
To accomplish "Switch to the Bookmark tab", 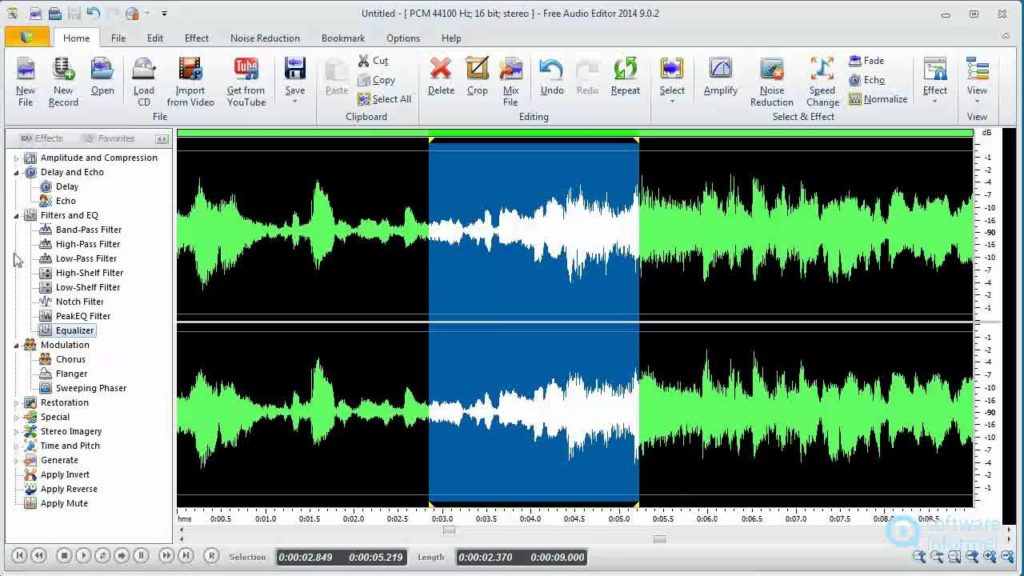I will point(343,38).
